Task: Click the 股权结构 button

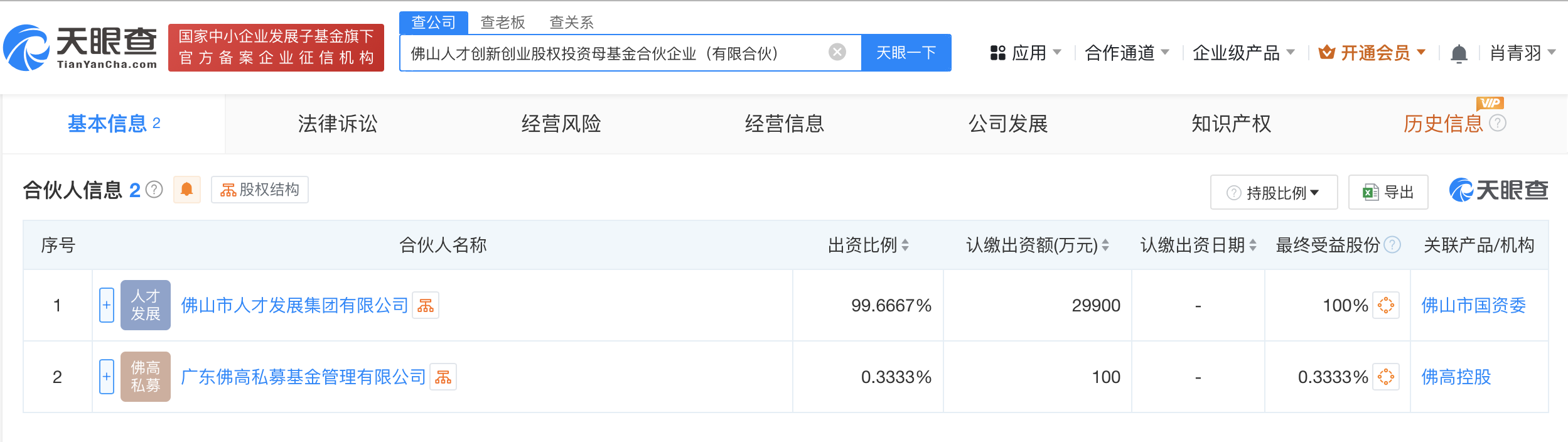Action: coord(260,190)
